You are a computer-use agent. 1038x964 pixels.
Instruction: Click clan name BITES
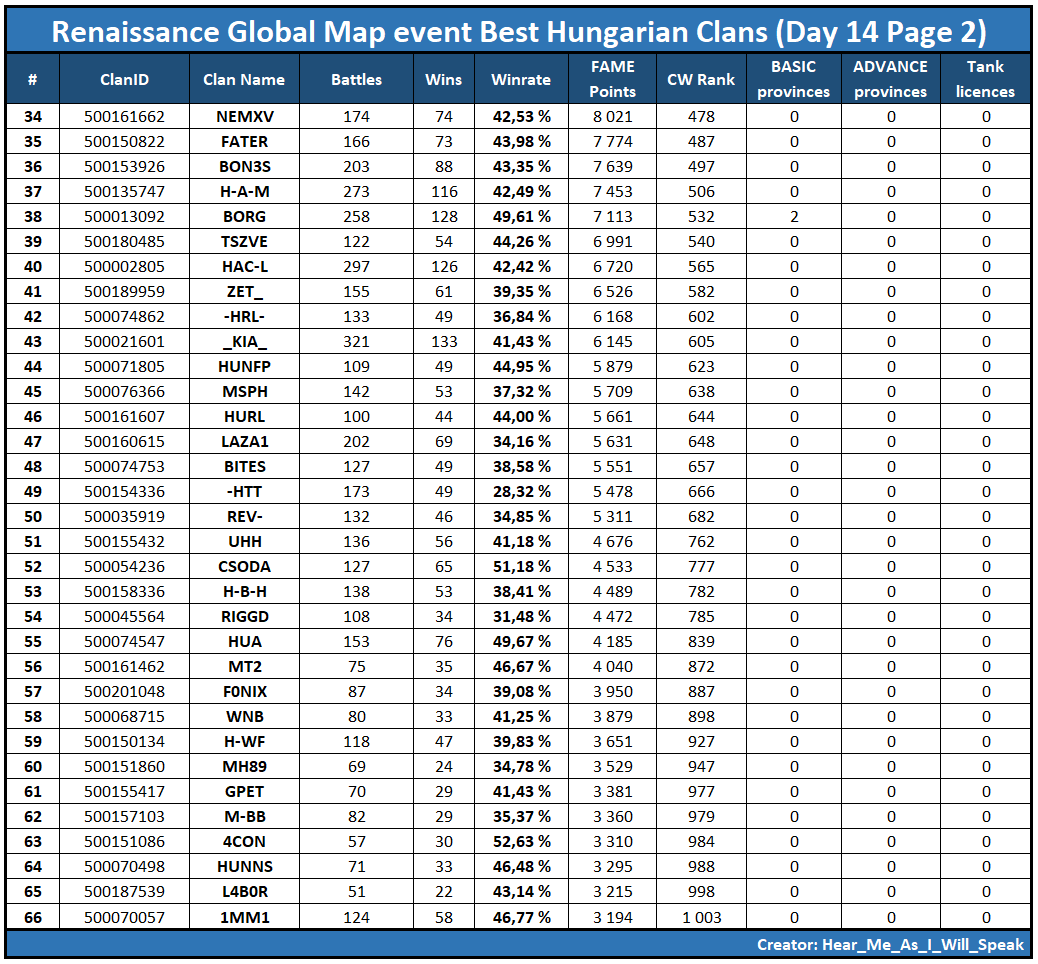(x=245, y=467)
